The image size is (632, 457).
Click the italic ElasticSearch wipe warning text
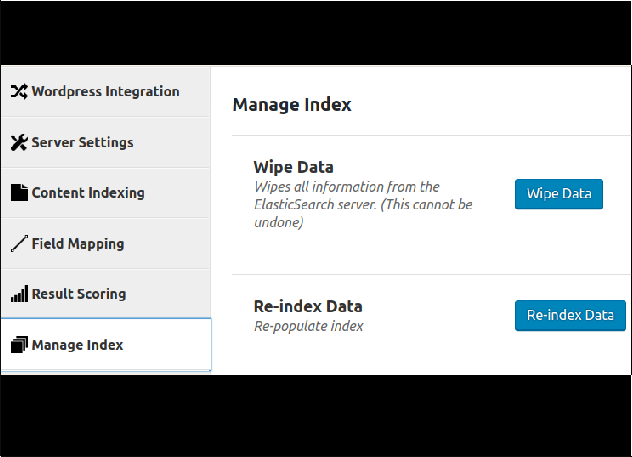coord(363,205)
